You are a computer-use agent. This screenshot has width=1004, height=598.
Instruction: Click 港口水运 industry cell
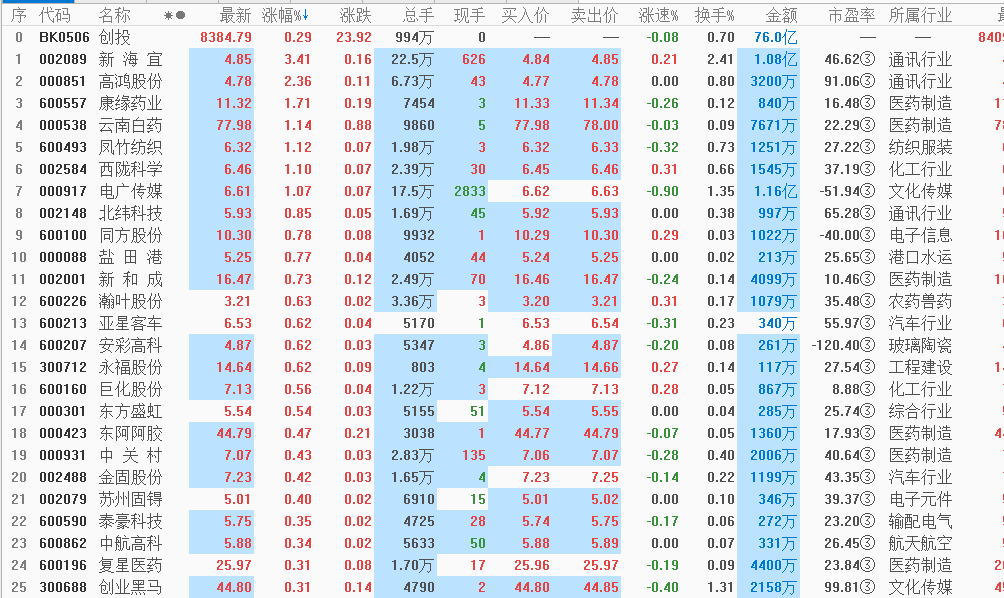tap(921, 257)
